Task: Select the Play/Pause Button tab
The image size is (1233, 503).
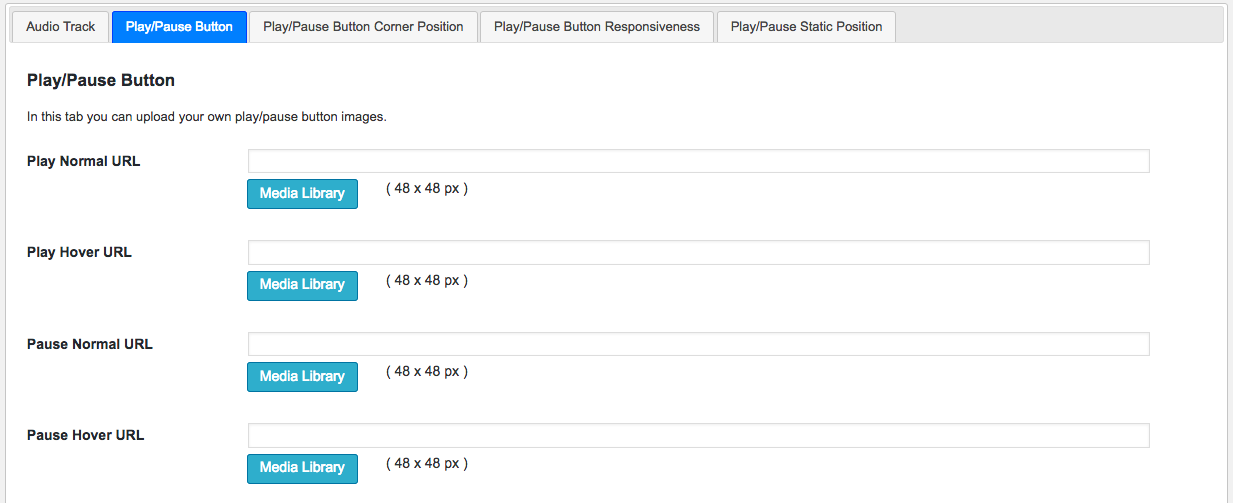Action: click(x=179, y=27)
